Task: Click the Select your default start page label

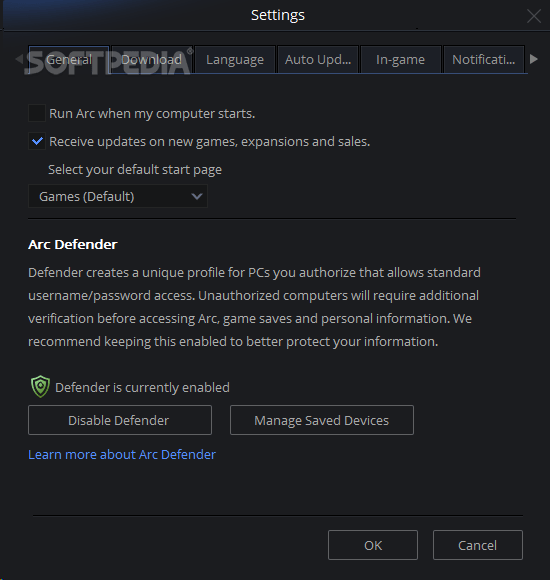Action: (x=135, y=170)
